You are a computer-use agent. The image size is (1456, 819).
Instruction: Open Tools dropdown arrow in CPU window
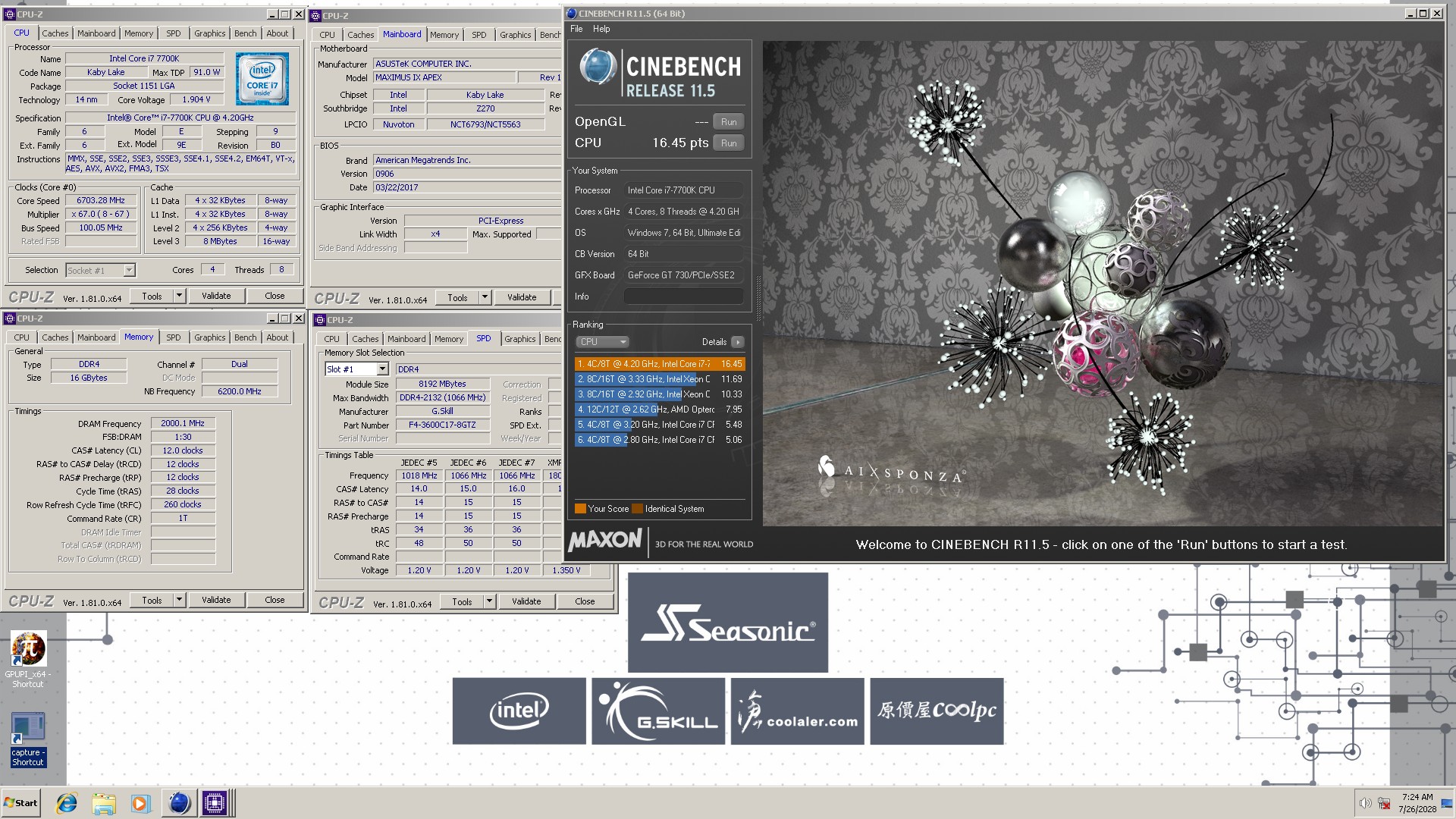click(x=180, y=296)
